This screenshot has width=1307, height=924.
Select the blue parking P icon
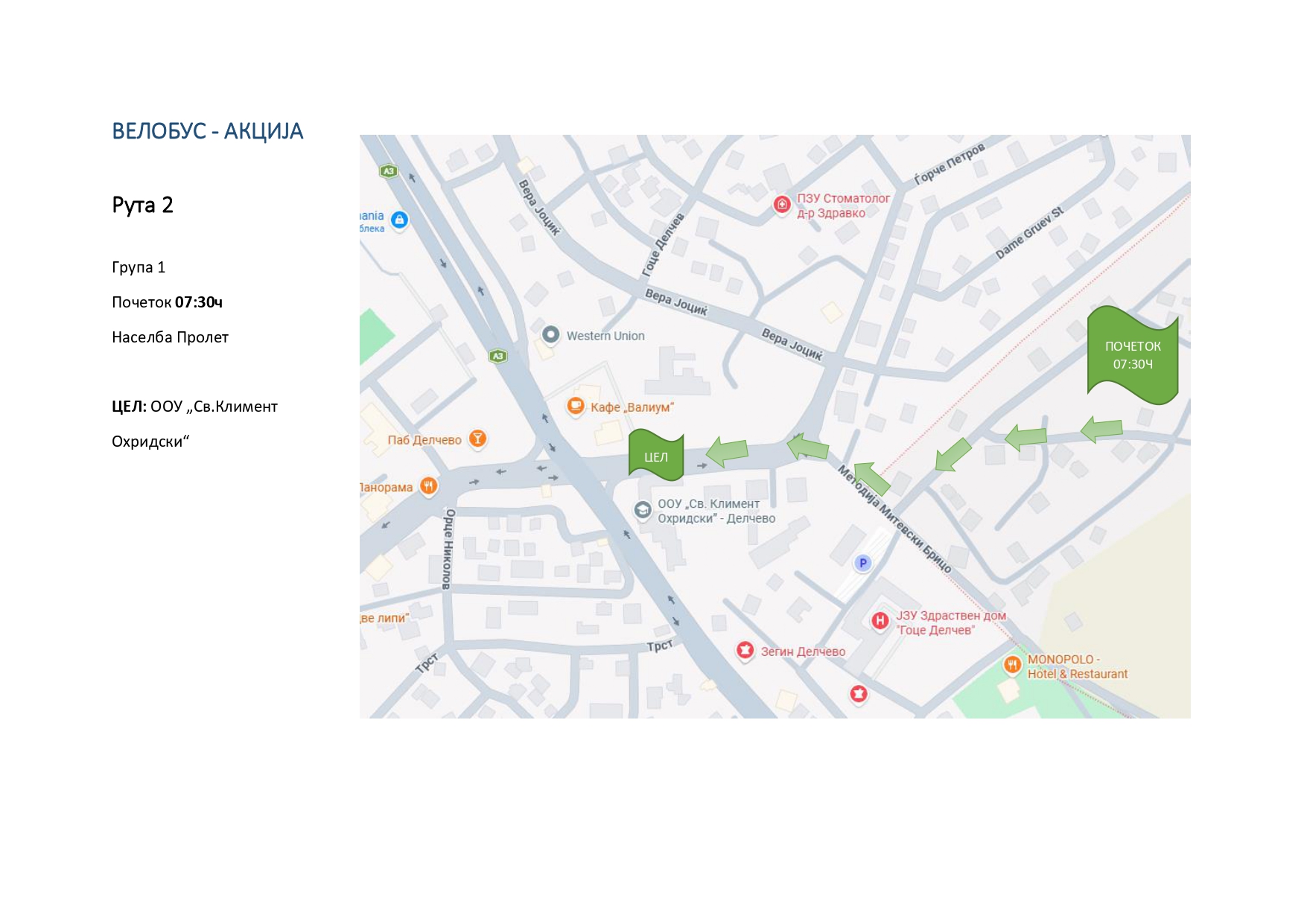(862, 563)
